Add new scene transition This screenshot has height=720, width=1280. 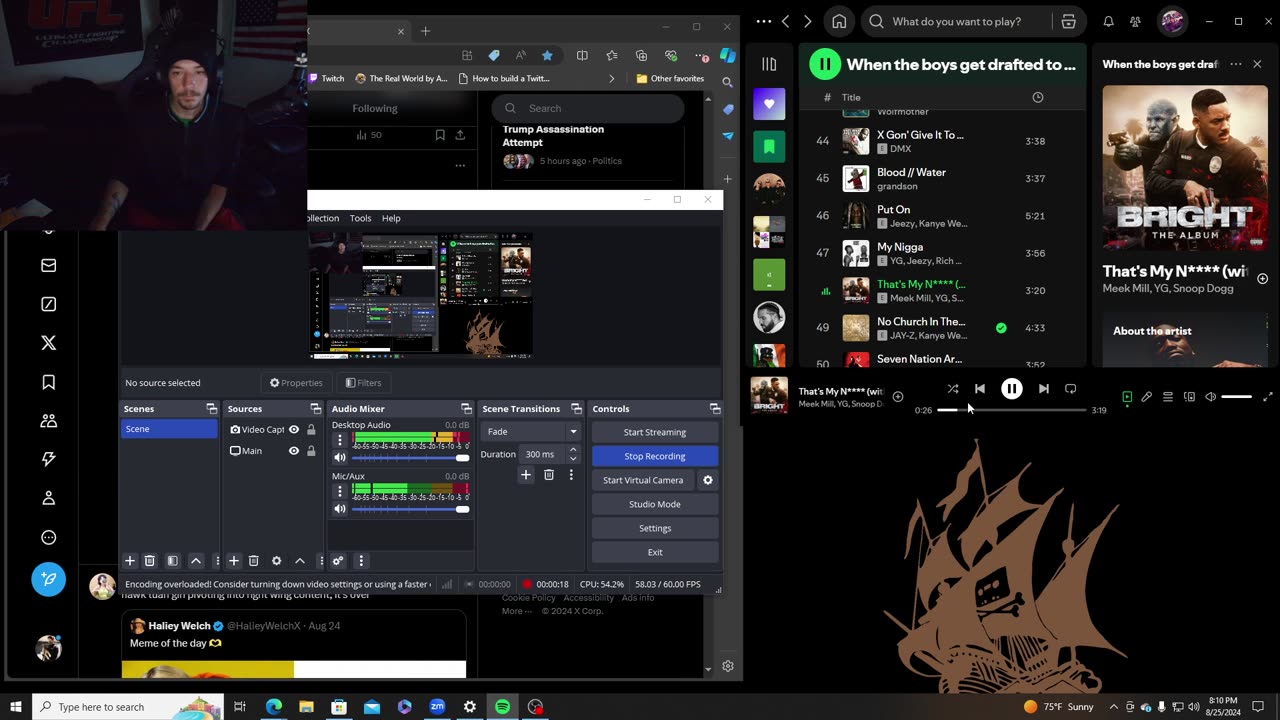pyautogui.click(x=526, y=475)
